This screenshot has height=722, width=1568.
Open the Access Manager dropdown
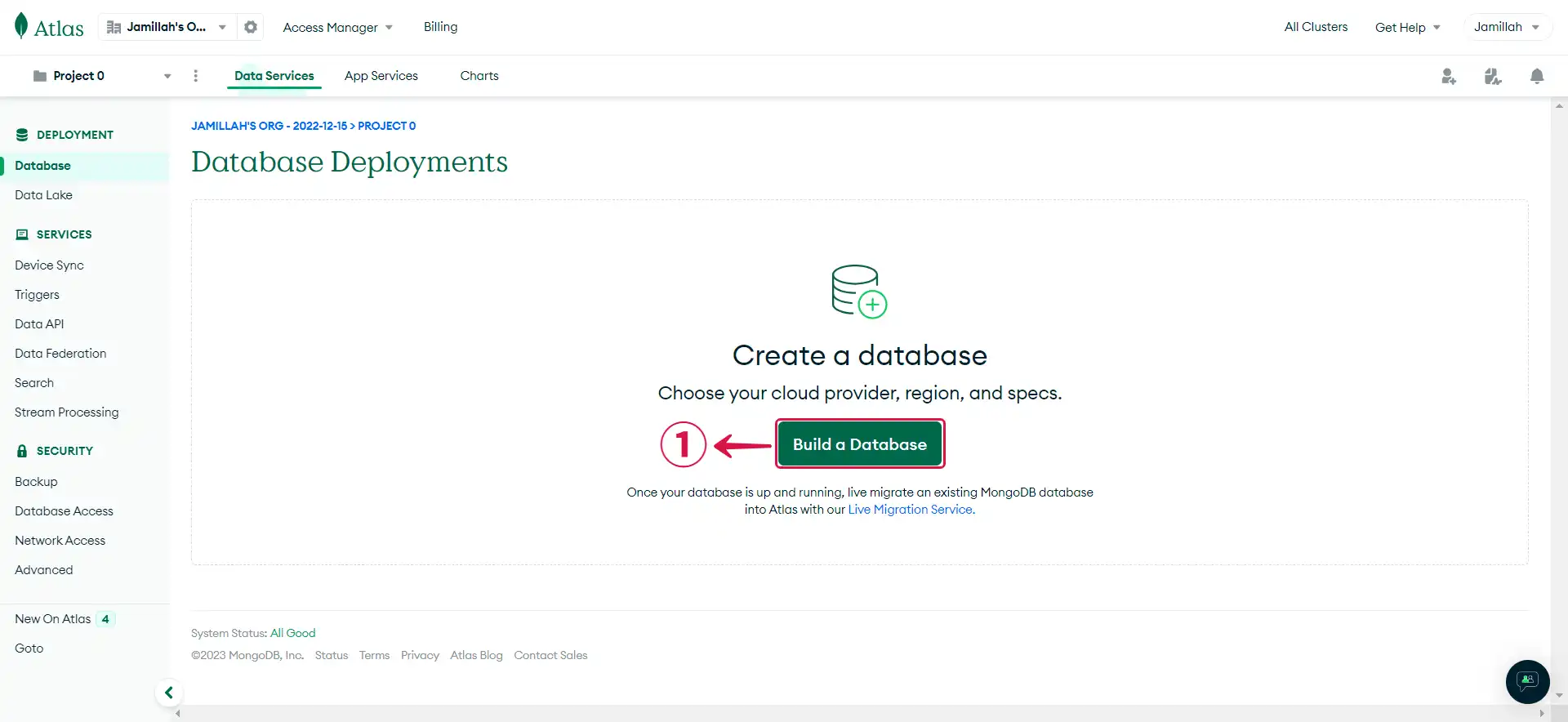337,27
